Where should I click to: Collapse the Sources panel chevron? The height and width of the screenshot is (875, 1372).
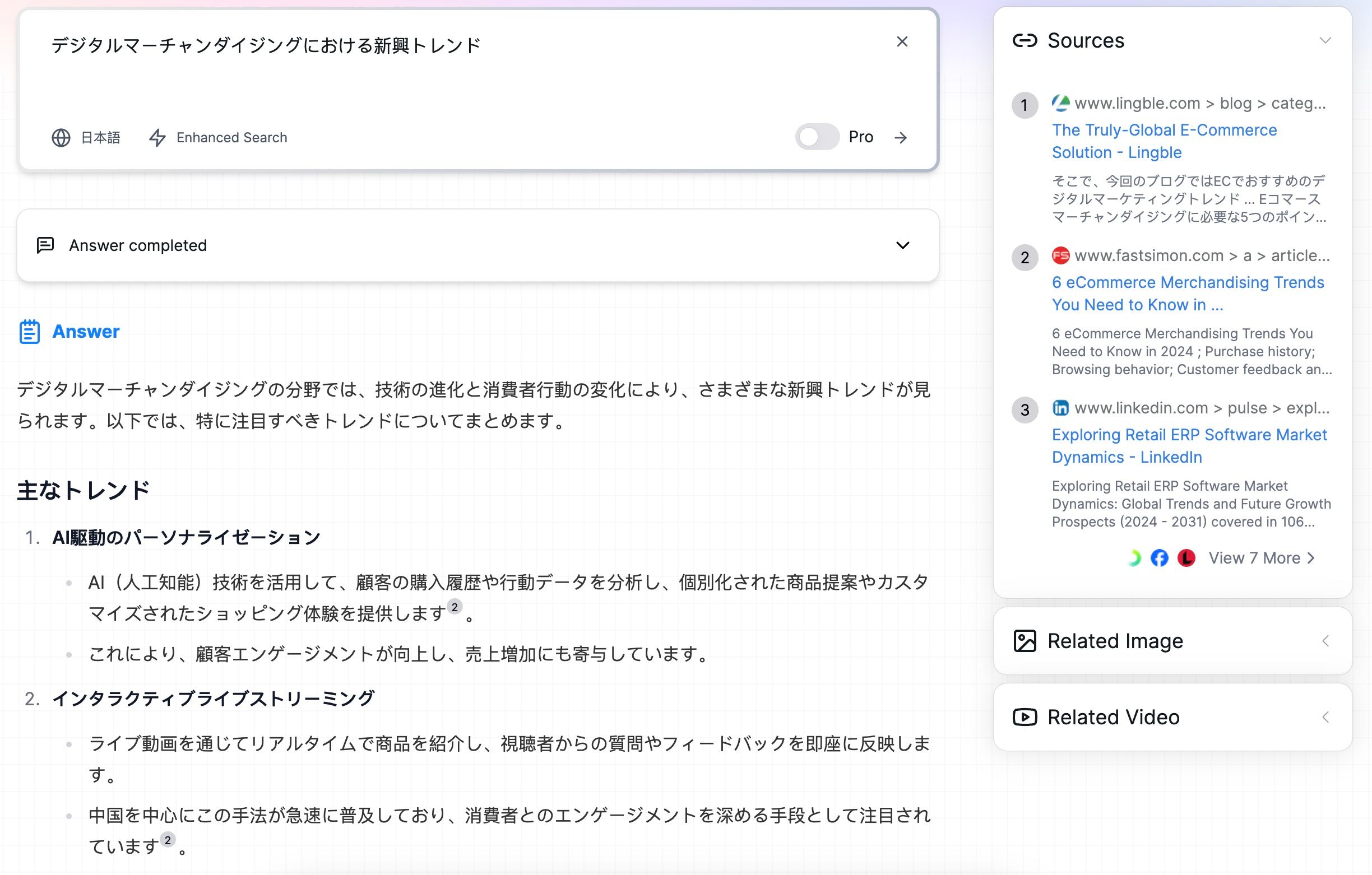click(1325, 40)
